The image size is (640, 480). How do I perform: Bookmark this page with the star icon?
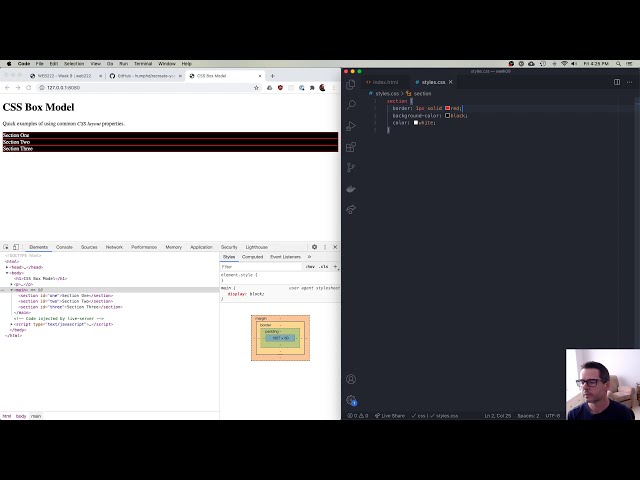[x=256, y=88]
